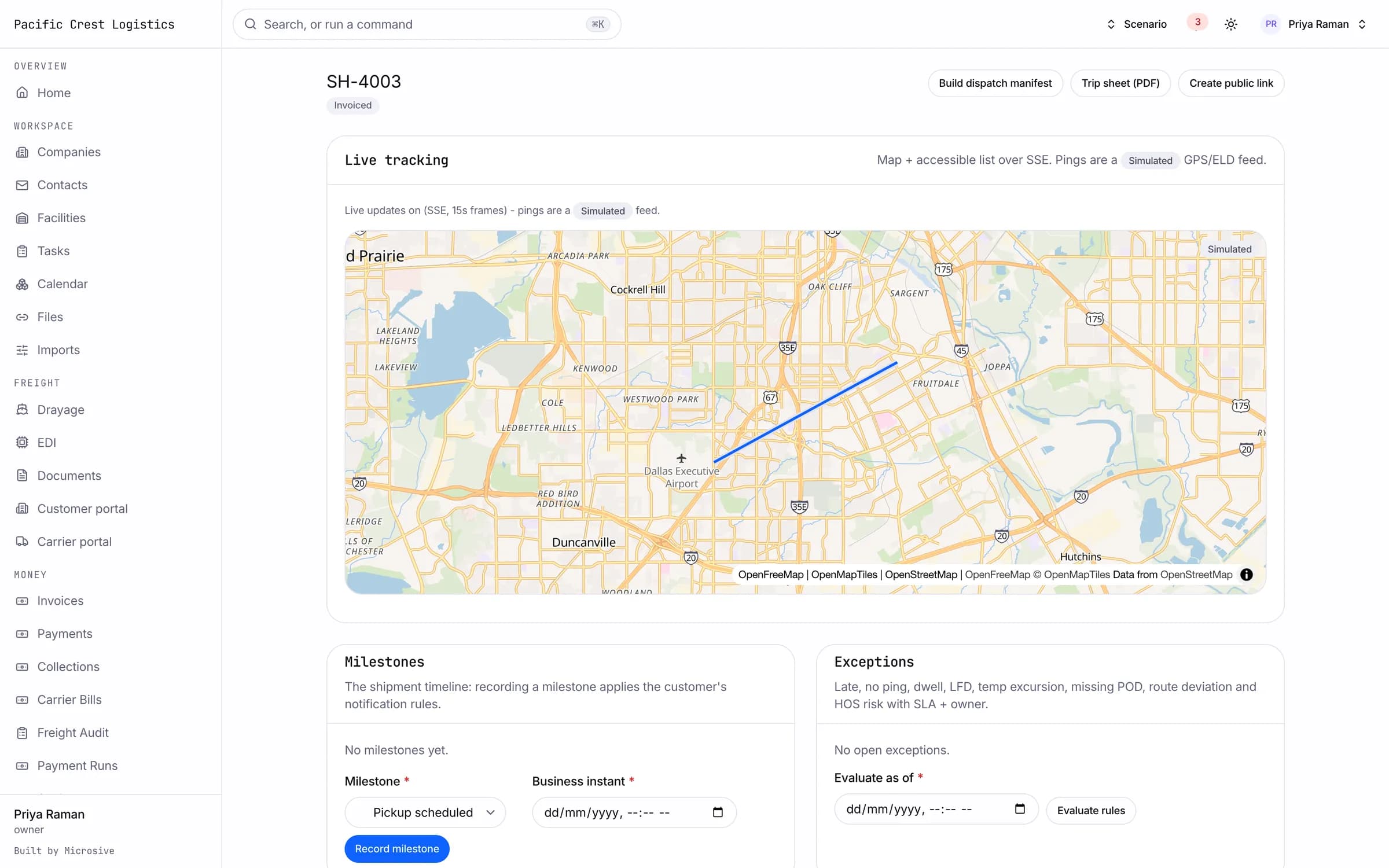Screen dimensions: 1389x868
Task: Click Pacific Crest Logistics brand name
Action: (94, 24)
